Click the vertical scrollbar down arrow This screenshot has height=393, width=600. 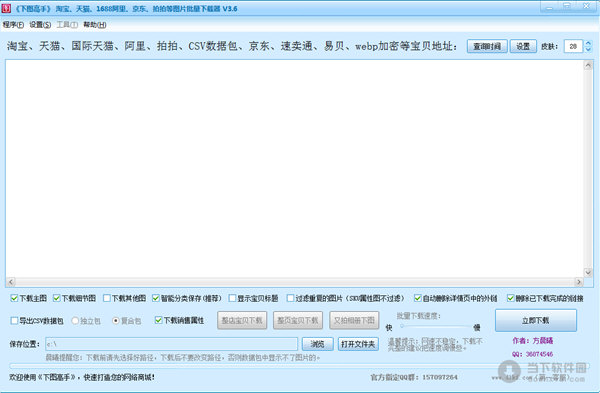tap(588, 272)
